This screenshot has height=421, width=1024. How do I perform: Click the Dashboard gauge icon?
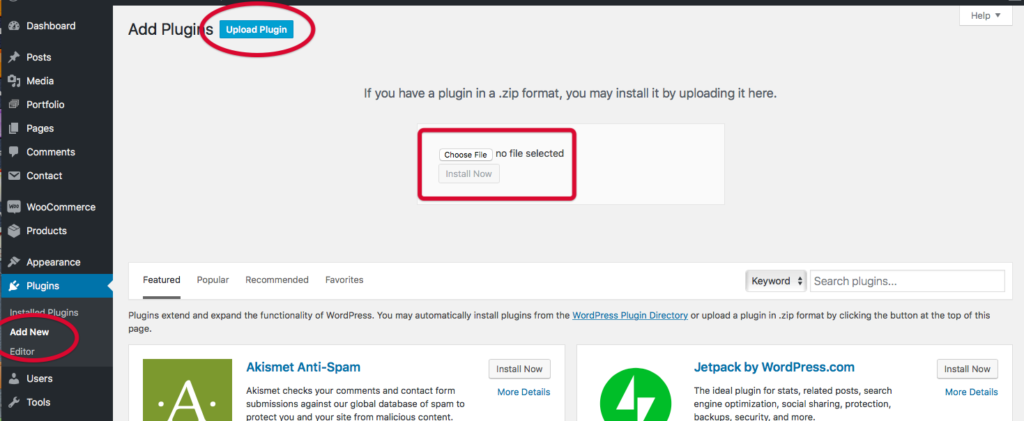click(14, 26)
